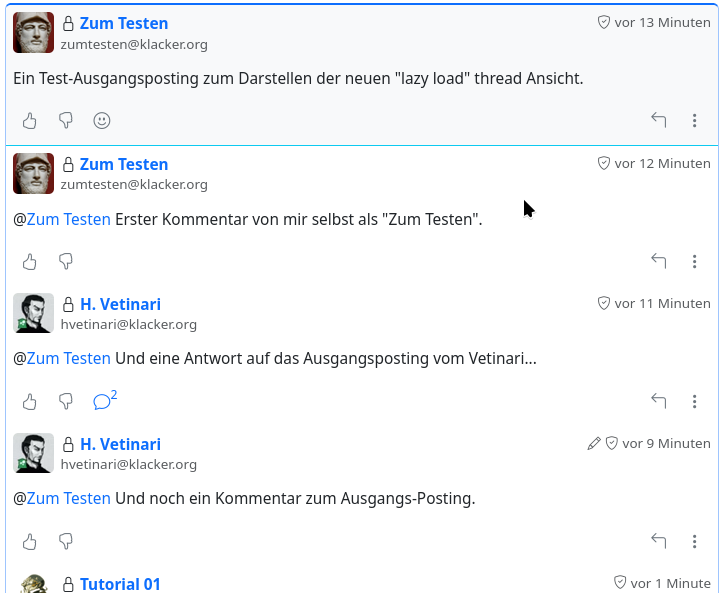This screenshot has width=723, height=593.
Task: Dislike the 'Erster Kommentar' post
Action: pos(66,262)
